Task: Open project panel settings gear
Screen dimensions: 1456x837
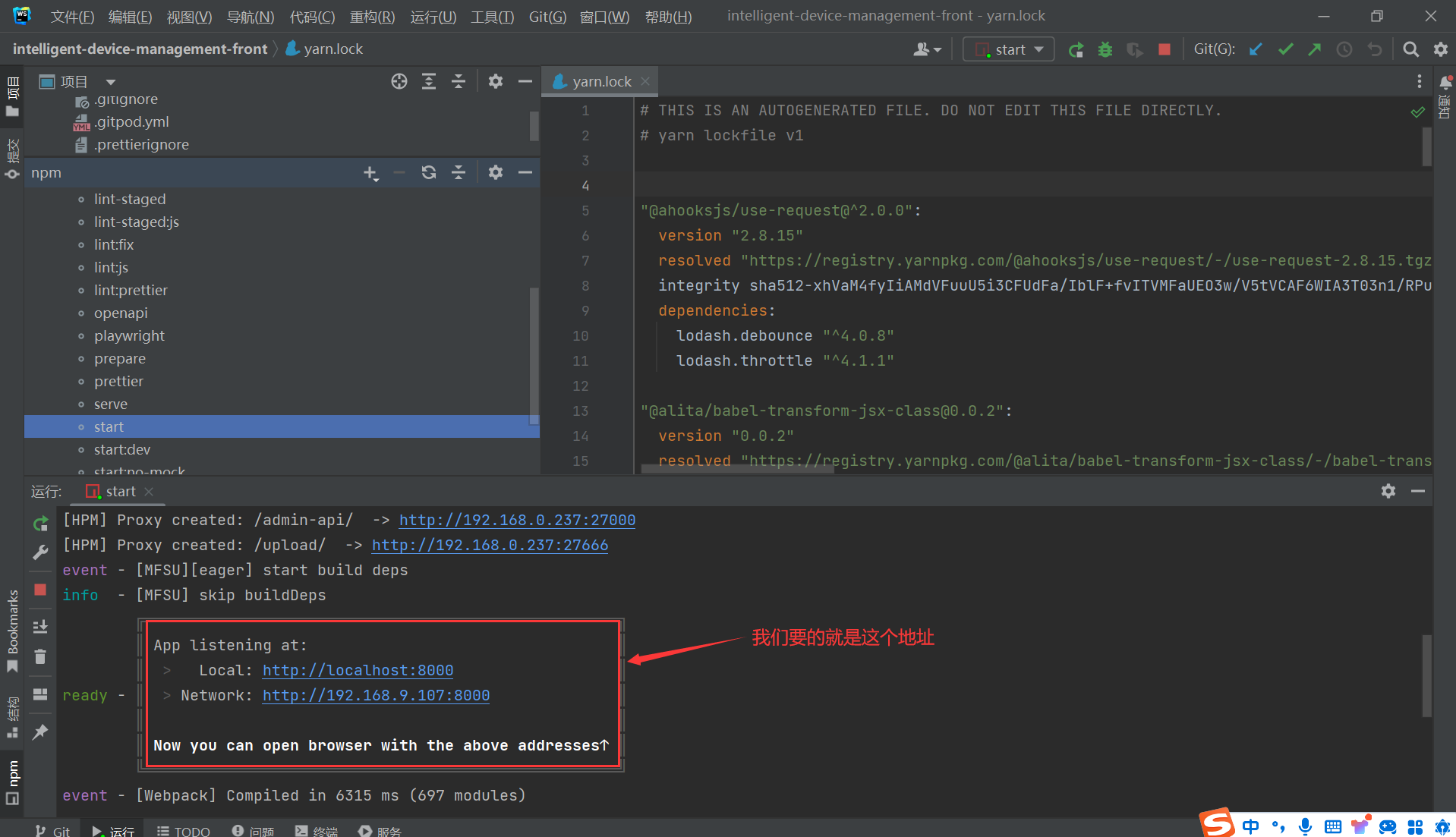Action: click(496, 81)
